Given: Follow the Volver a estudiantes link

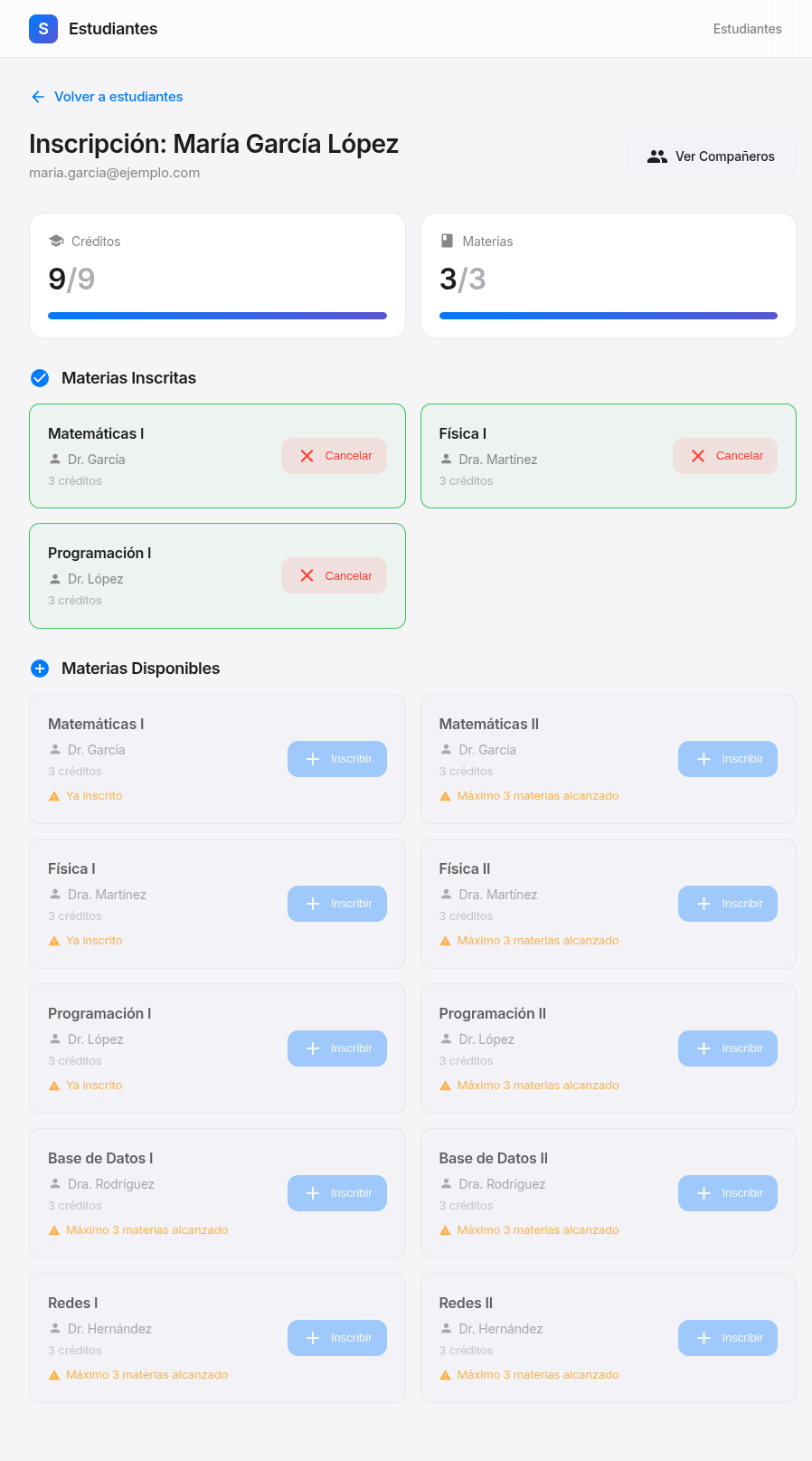Looking at the screenshot, I should [x=118, y=97].
